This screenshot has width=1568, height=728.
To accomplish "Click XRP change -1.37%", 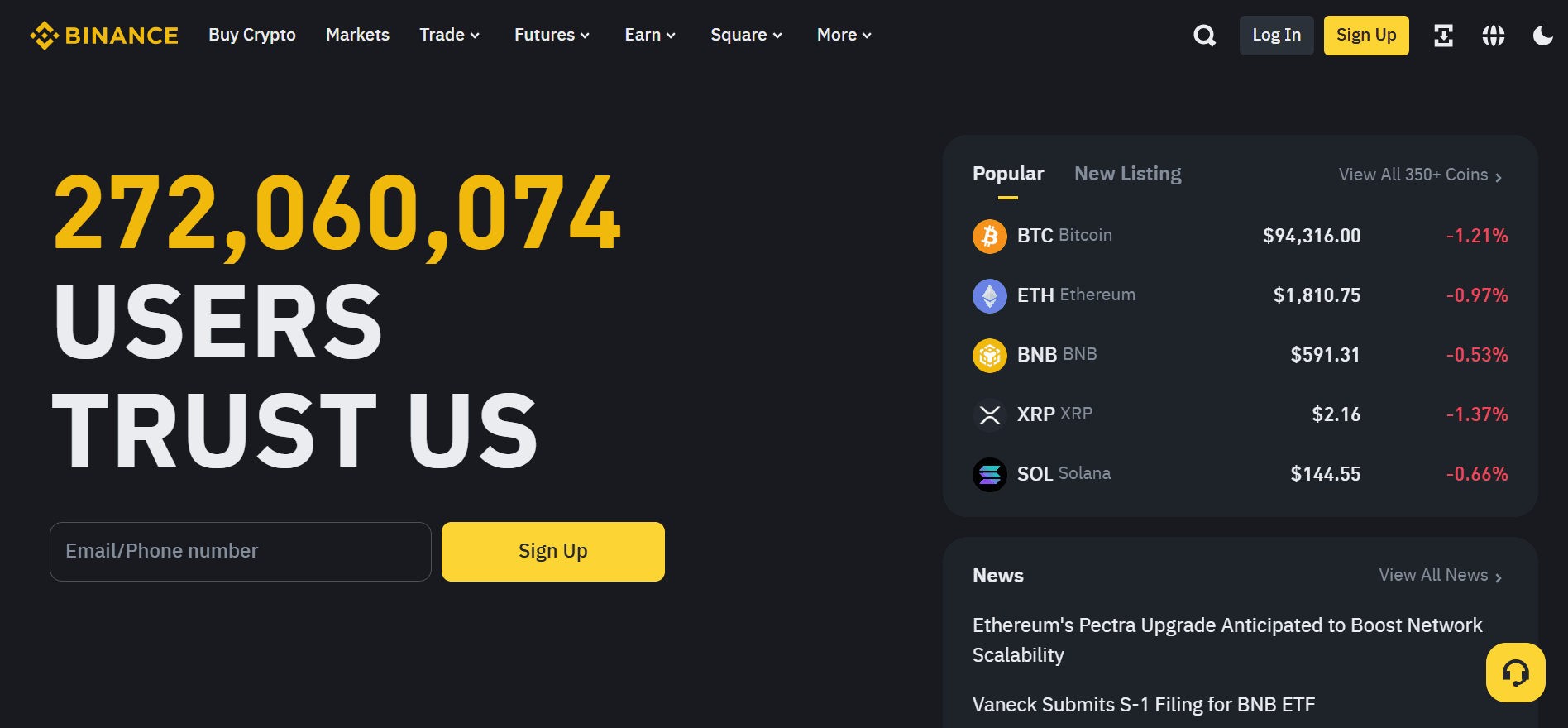I will (x=1477, y=414).
